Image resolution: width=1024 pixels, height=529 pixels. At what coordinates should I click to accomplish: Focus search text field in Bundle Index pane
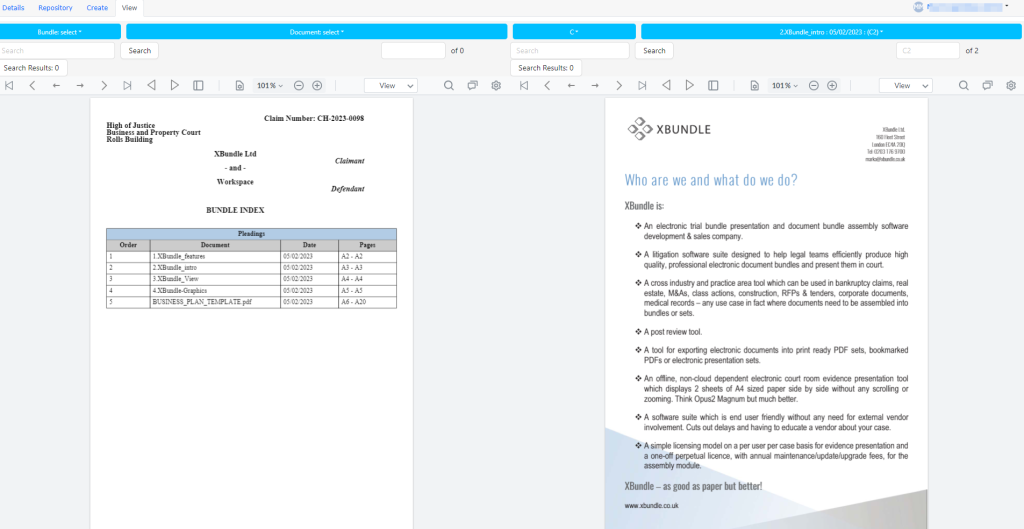57,50
